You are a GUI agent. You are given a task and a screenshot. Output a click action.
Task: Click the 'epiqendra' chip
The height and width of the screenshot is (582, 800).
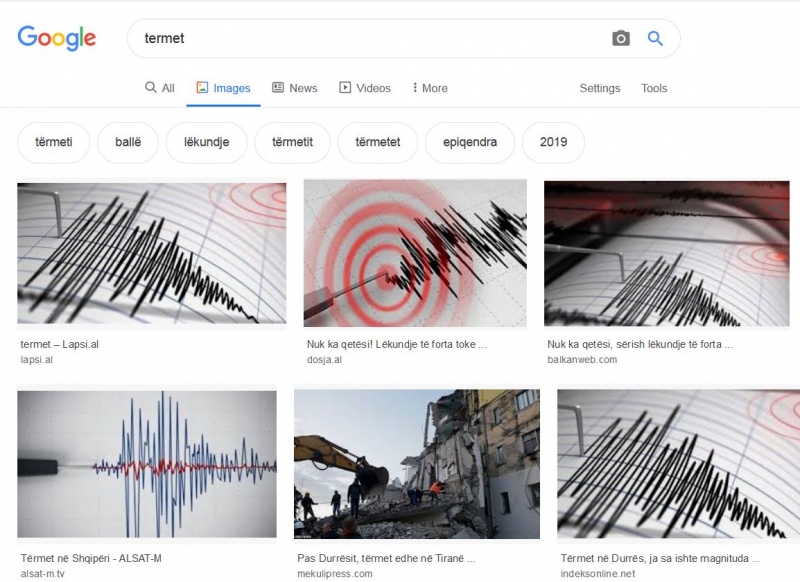pos(470,142)
